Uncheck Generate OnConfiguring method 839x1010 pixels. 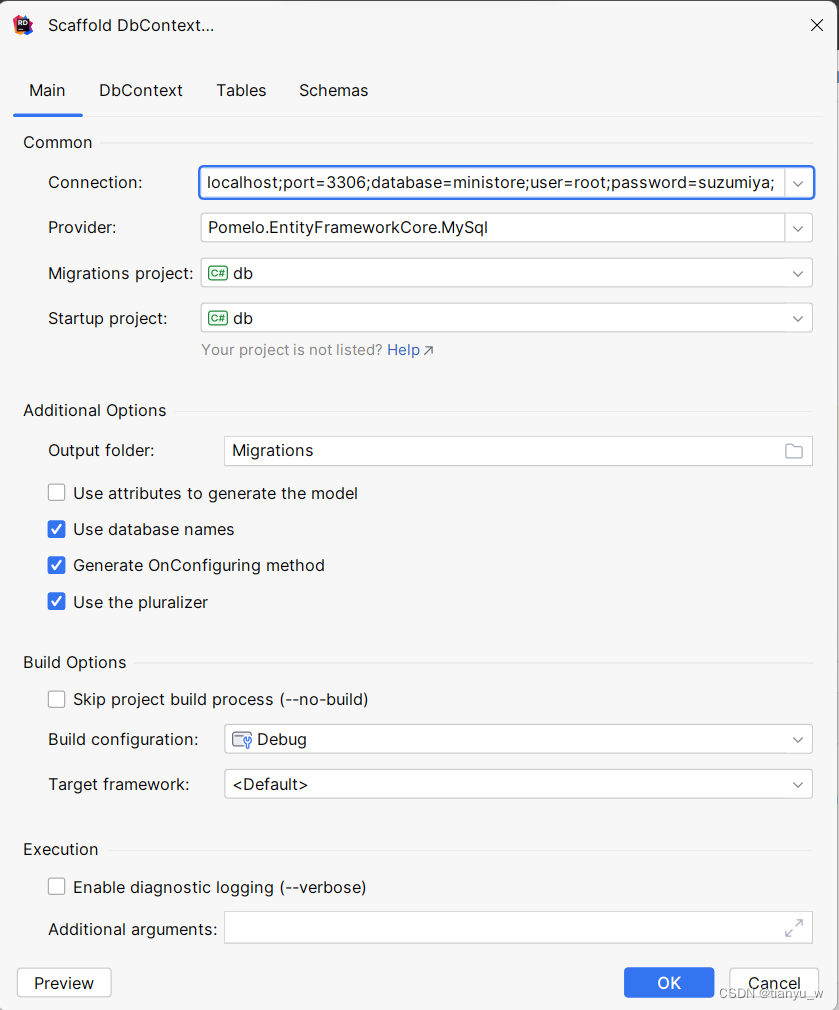pyautogui.click(x=57, y=565)
